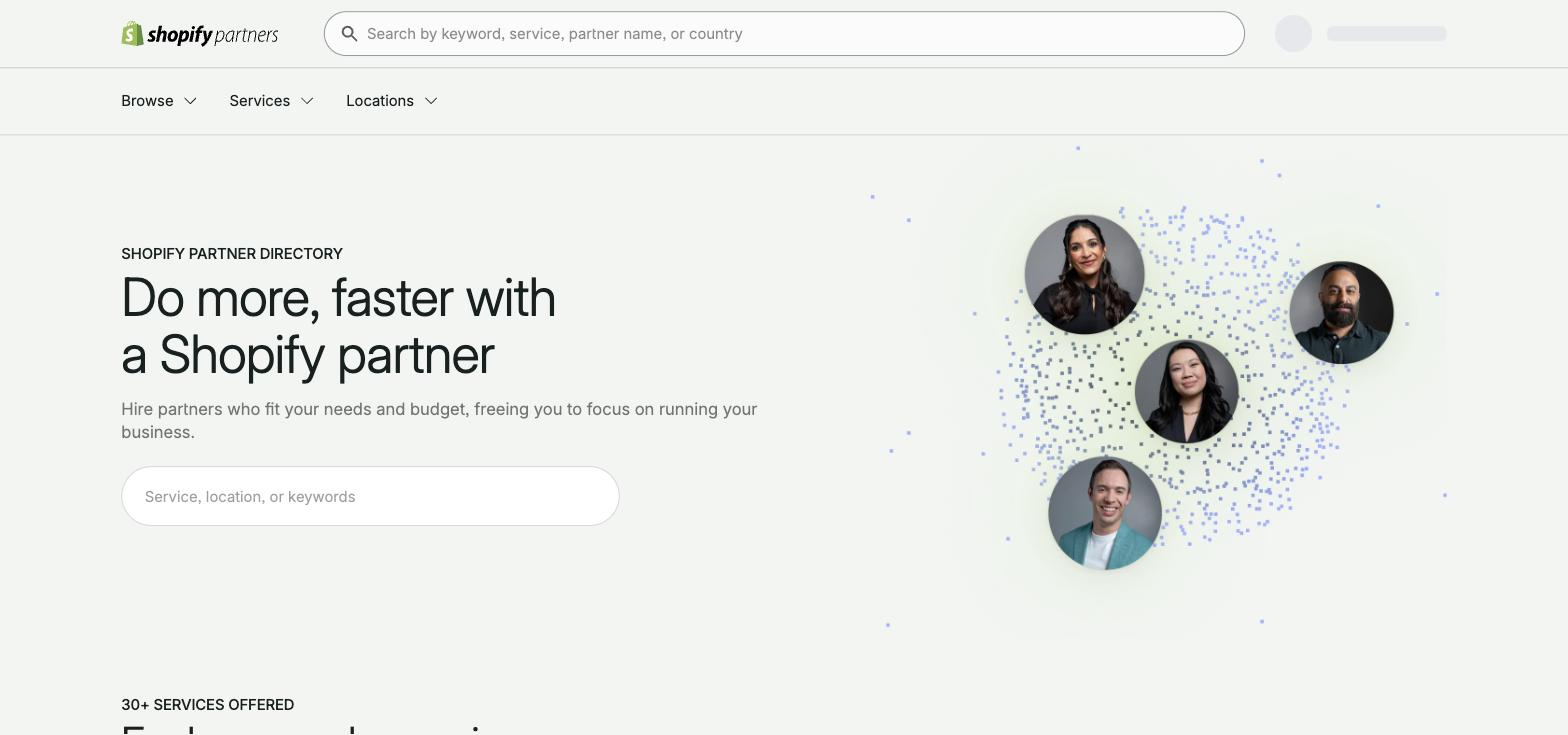Click the 'SHOPIFY PARTNER DIRECTORY' label
Screen dimensions: 1568x735
232,254
